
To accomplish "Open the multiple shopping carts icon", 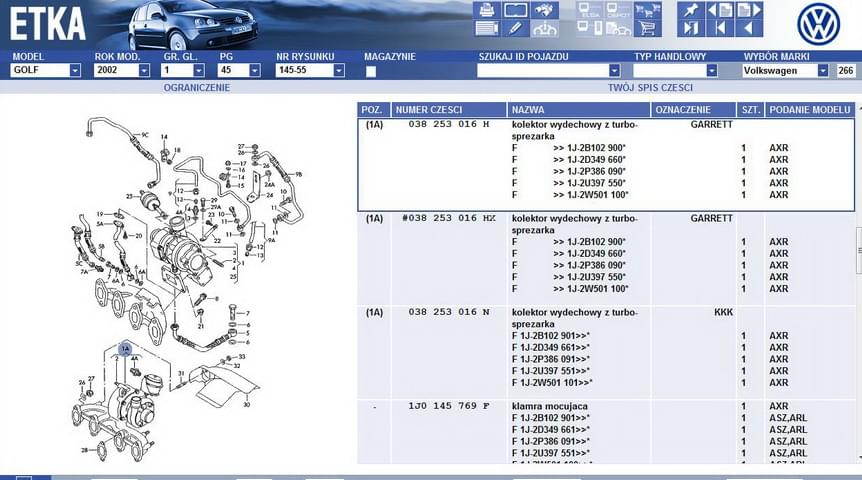I will click(x=648, y=10).
